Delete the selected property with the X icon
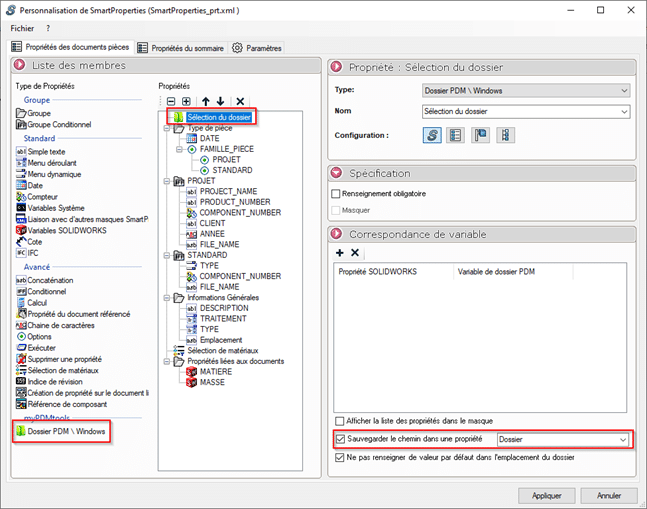Viewport: 647px width, 509px height. pos(240,101)
